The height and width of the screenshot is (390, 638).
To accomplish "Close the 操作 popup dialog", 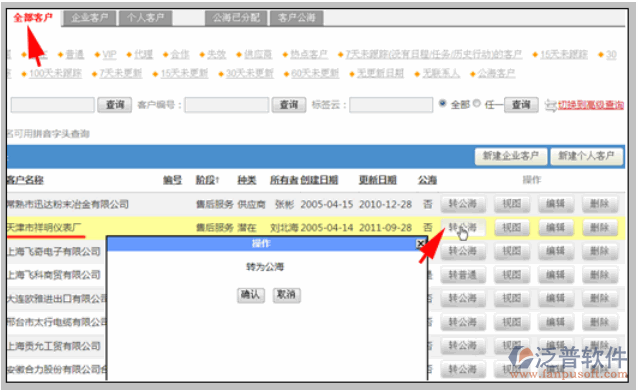I will [x=420, y=243].
